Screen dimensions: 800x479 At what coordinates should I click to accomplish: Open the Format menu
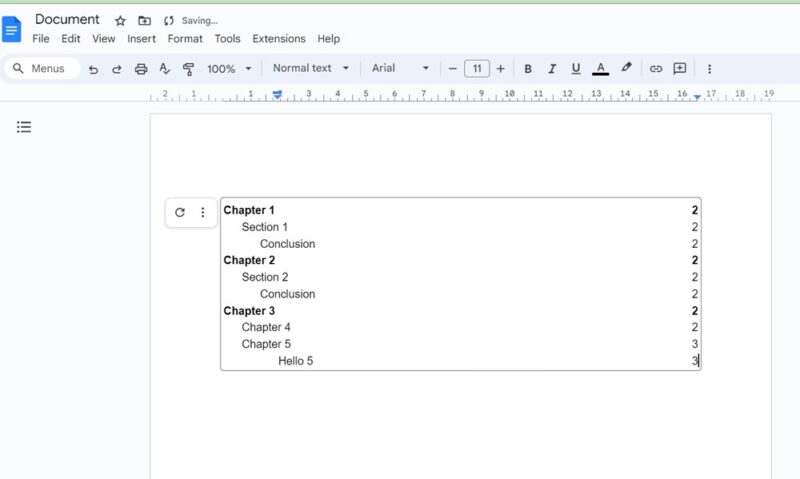185,39
